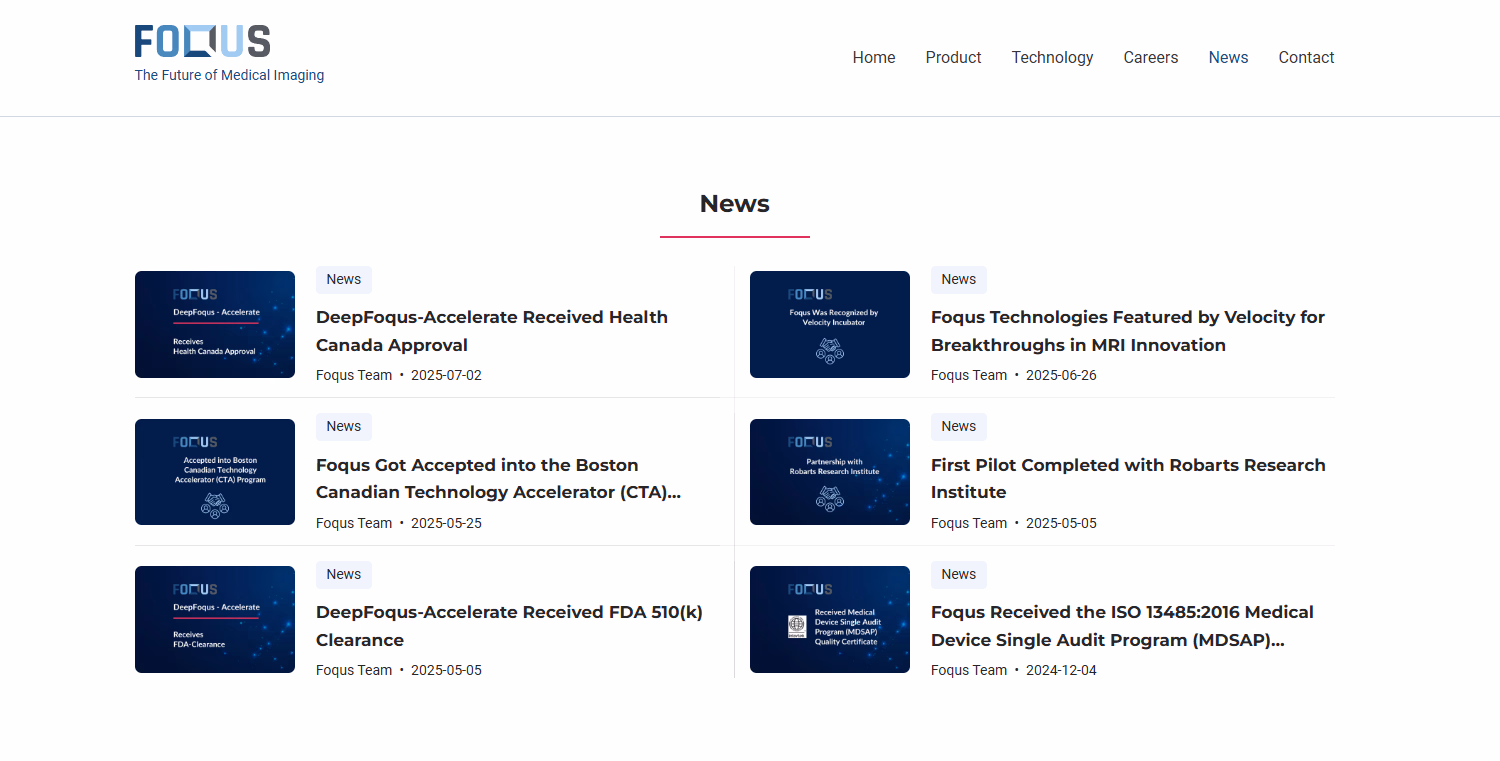Click News tag above Health Canada article
The image size is (1500, 761).
click(343, 280)
